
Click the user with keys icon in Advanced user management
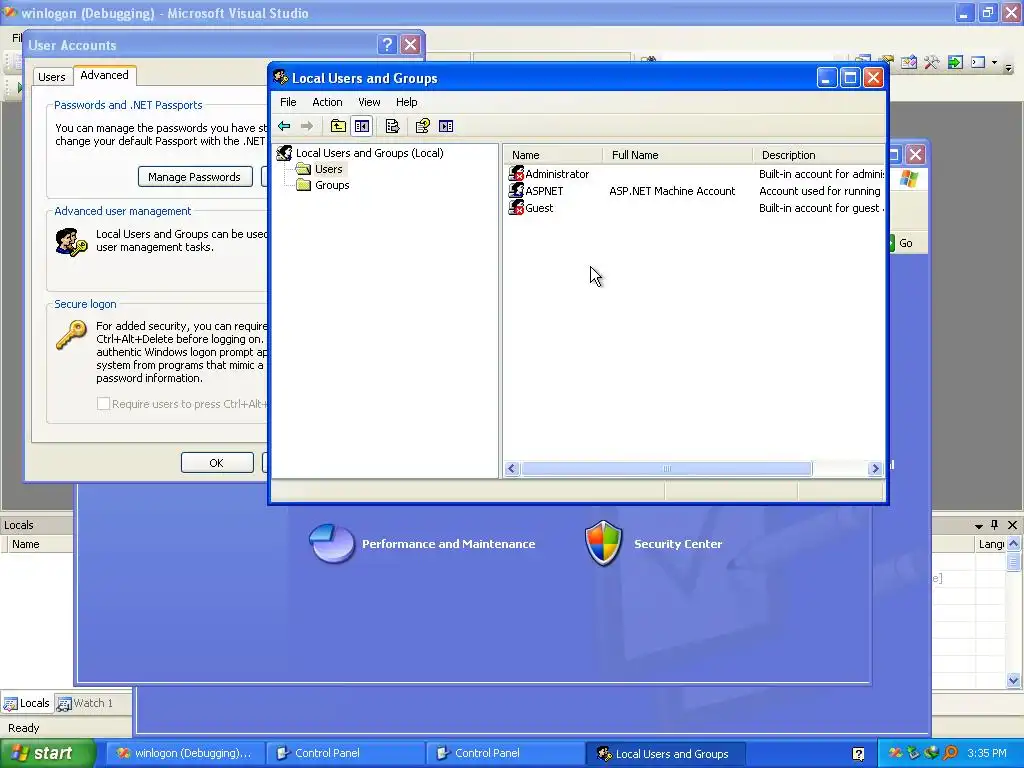pos(71,242)
